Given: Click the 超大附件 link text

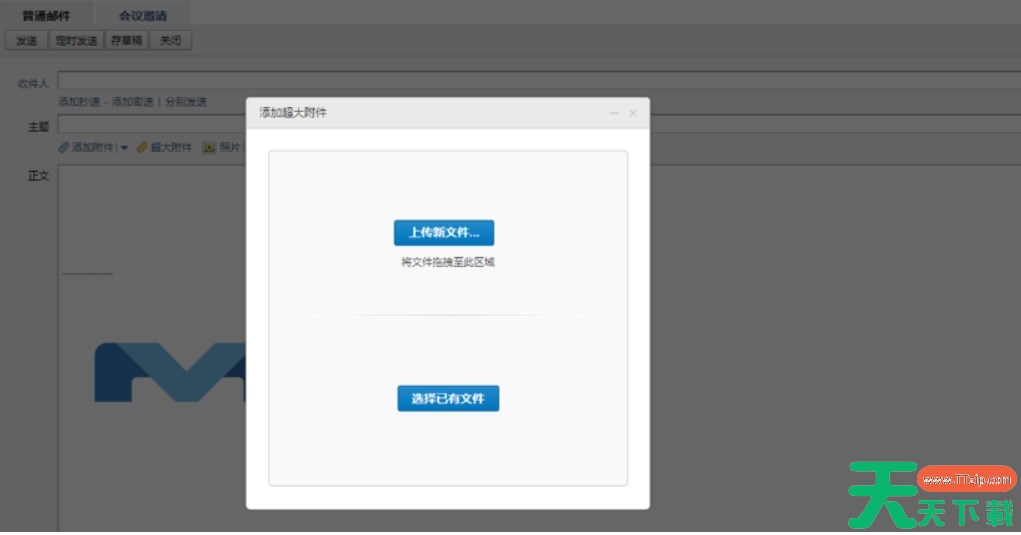Looking at the screenshot, I should click(x=171, y=148).
